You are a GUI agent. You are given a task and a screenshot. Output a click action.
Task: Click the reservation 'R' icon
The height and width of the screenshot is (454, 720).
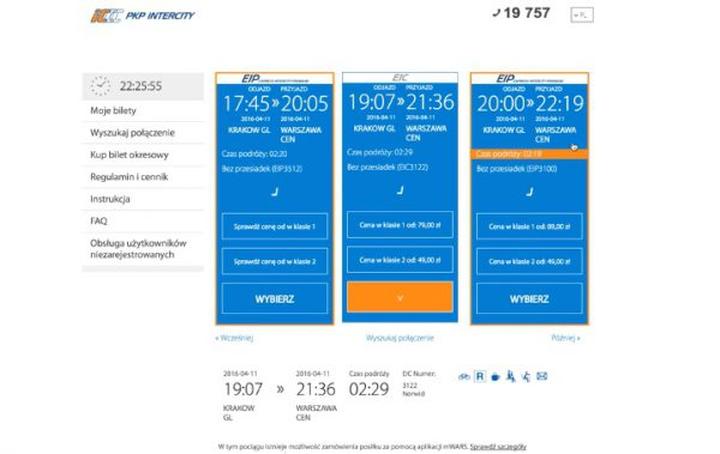pyautogui.click(x=480, y=377)
